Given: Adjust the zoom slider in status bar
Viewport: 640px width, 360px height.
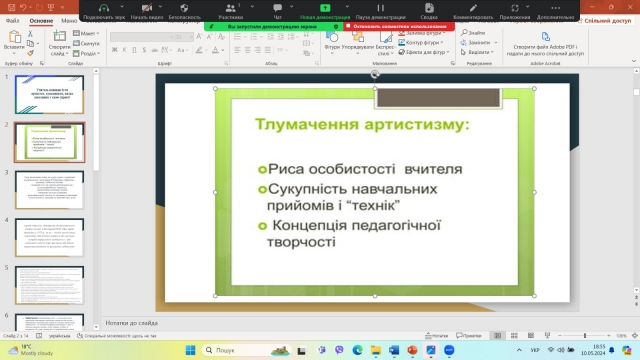Looking at the screenshot, I should click(x=584, y=336).
